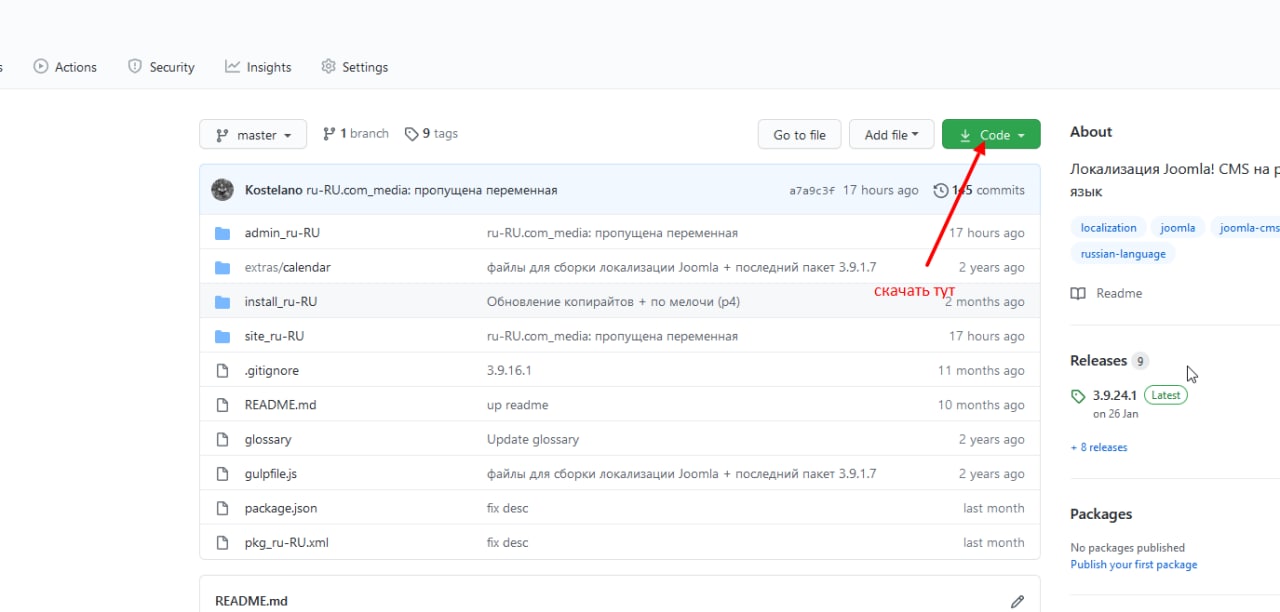1280x612 pixels.
Task: Open the Readme link in About
Action: (x=1119, y=294)
